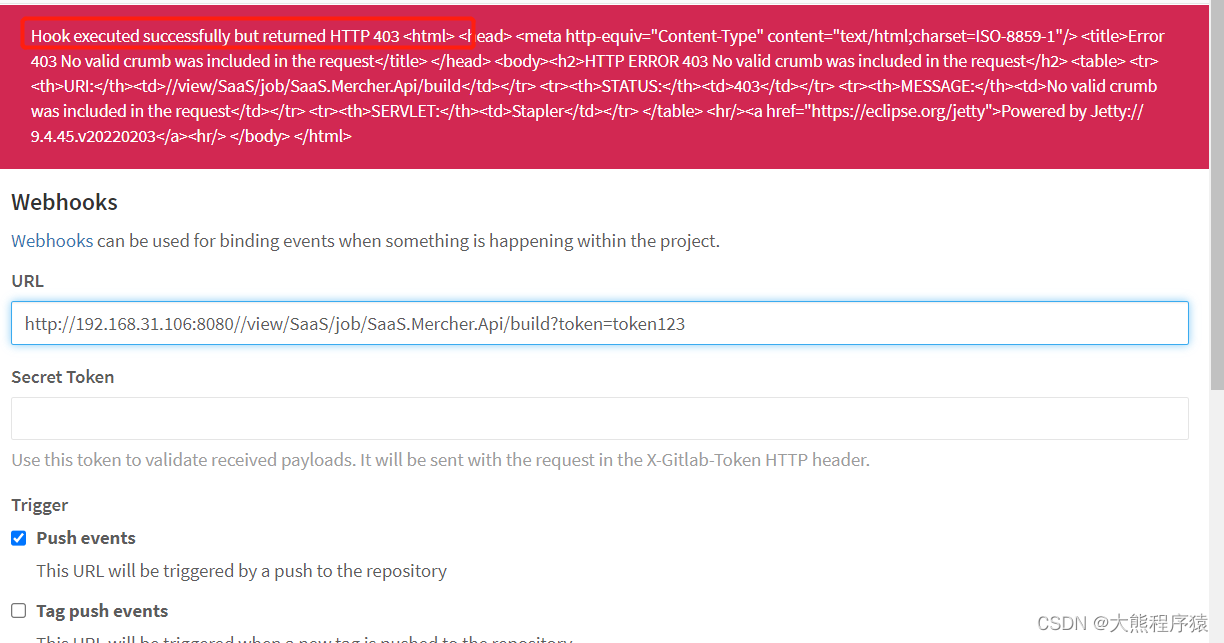Open the Webhooks help link
The width and height of the screenshot is (1224, 643).
(52, 241)
